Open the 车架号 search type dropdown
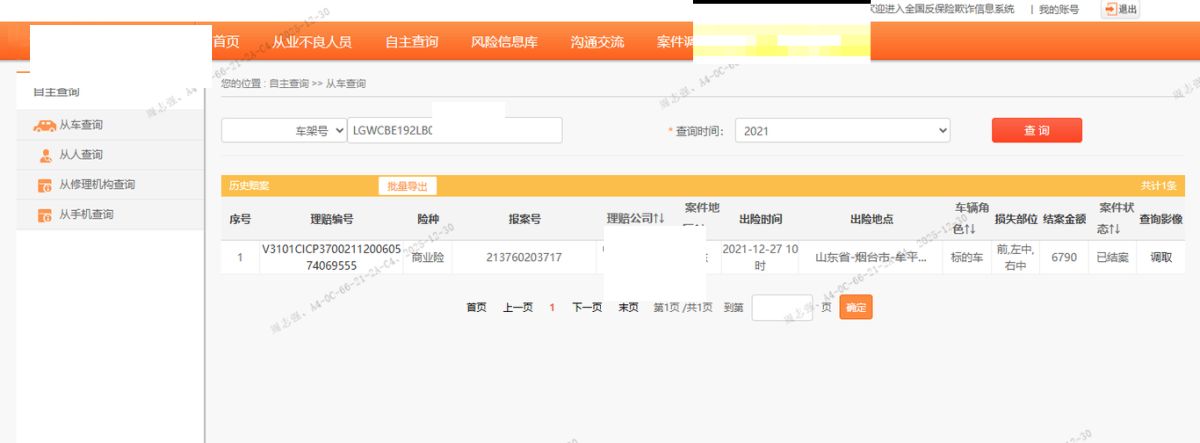This screenshot has width=1200, height=443. 284,131
